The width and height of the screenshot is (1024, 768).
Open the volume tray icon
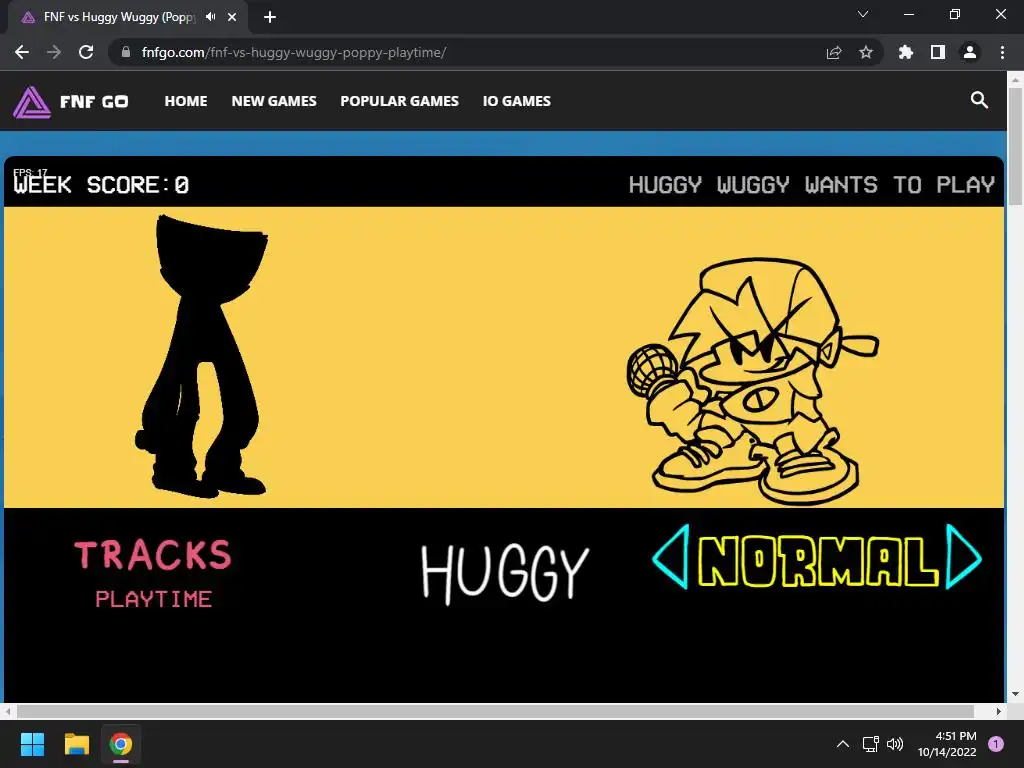[x=895, y=744]
